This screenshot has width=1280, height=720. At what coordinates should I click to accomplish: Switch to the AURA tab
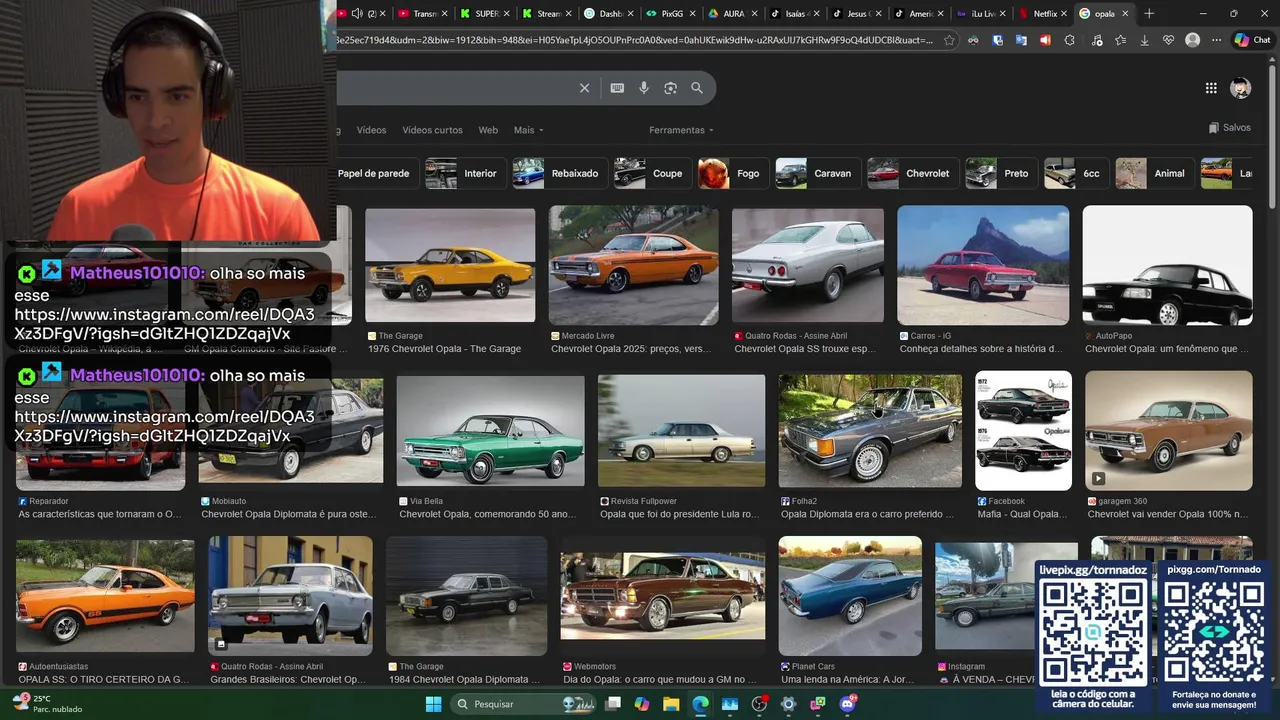click(x=732, y=14)
